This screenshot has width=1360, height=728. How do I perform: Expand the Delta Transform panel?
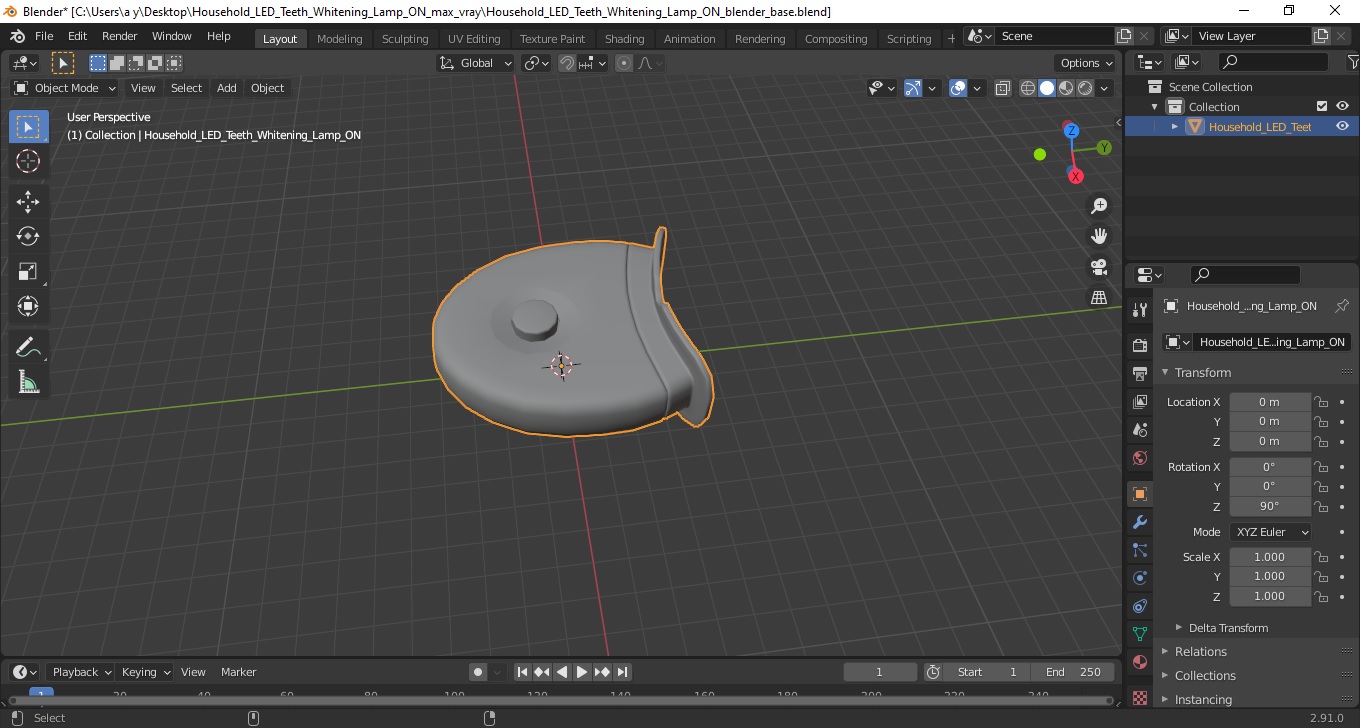click(x=1228, y=628)
